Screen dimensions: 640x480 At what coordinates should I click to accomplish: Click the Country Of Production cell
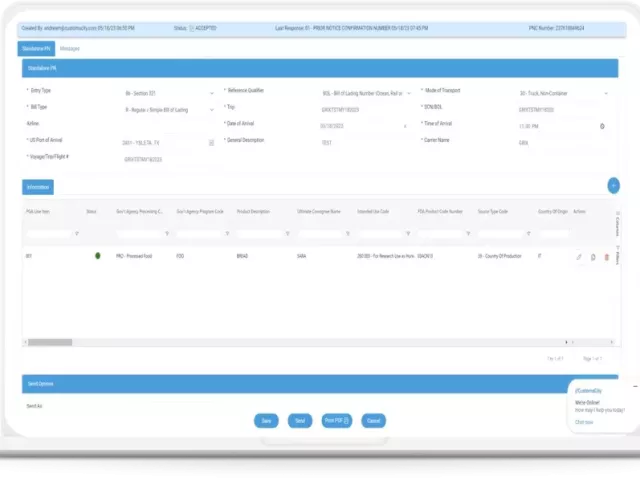pyautogui.click(x=500, y=256)
